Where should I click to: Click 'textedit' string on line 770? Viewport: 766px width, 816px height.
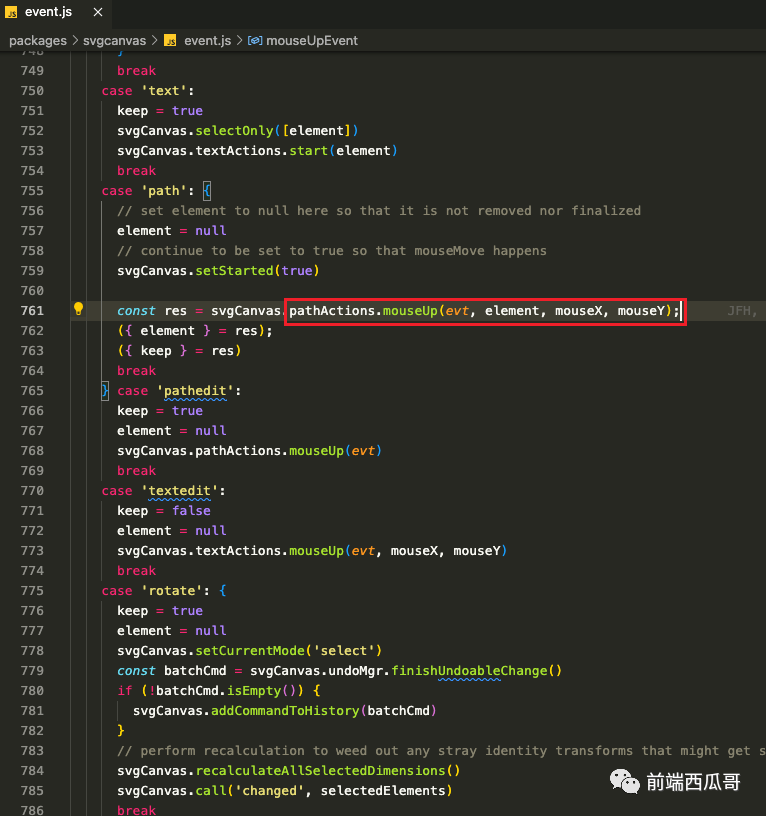(x=180, y=491)
